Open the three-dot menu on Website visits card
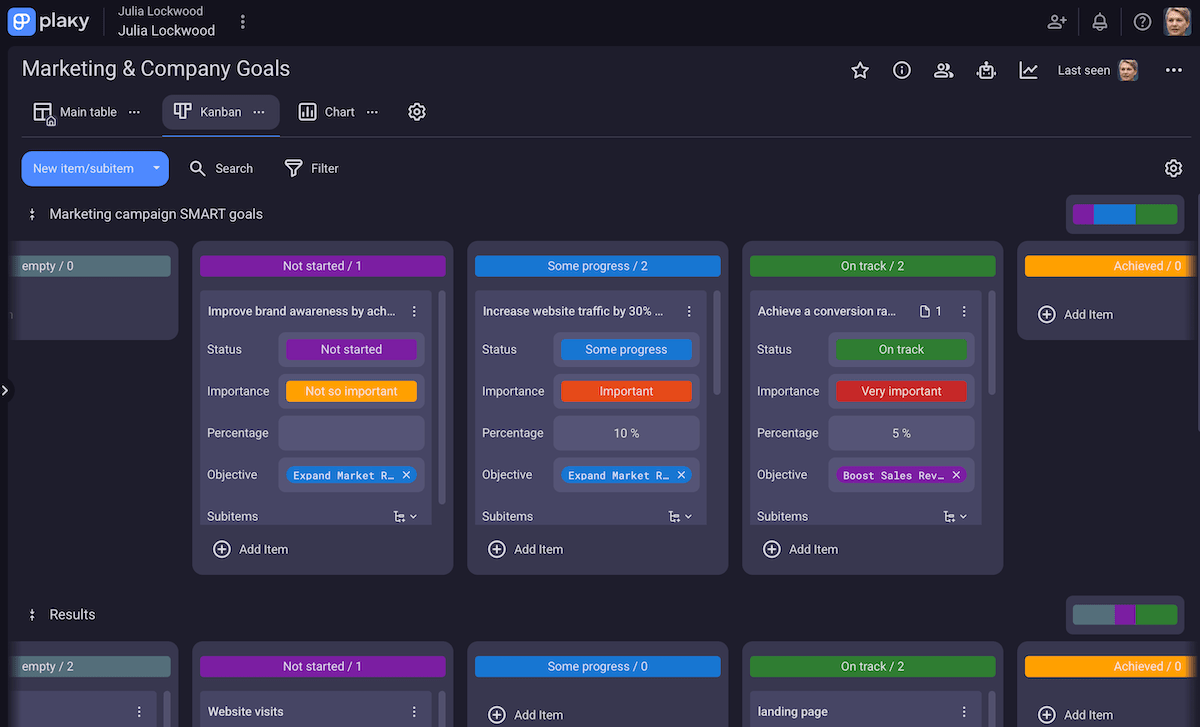This screenshot has height=727, width=1200. pyautogui.click(x=413, y=711)
